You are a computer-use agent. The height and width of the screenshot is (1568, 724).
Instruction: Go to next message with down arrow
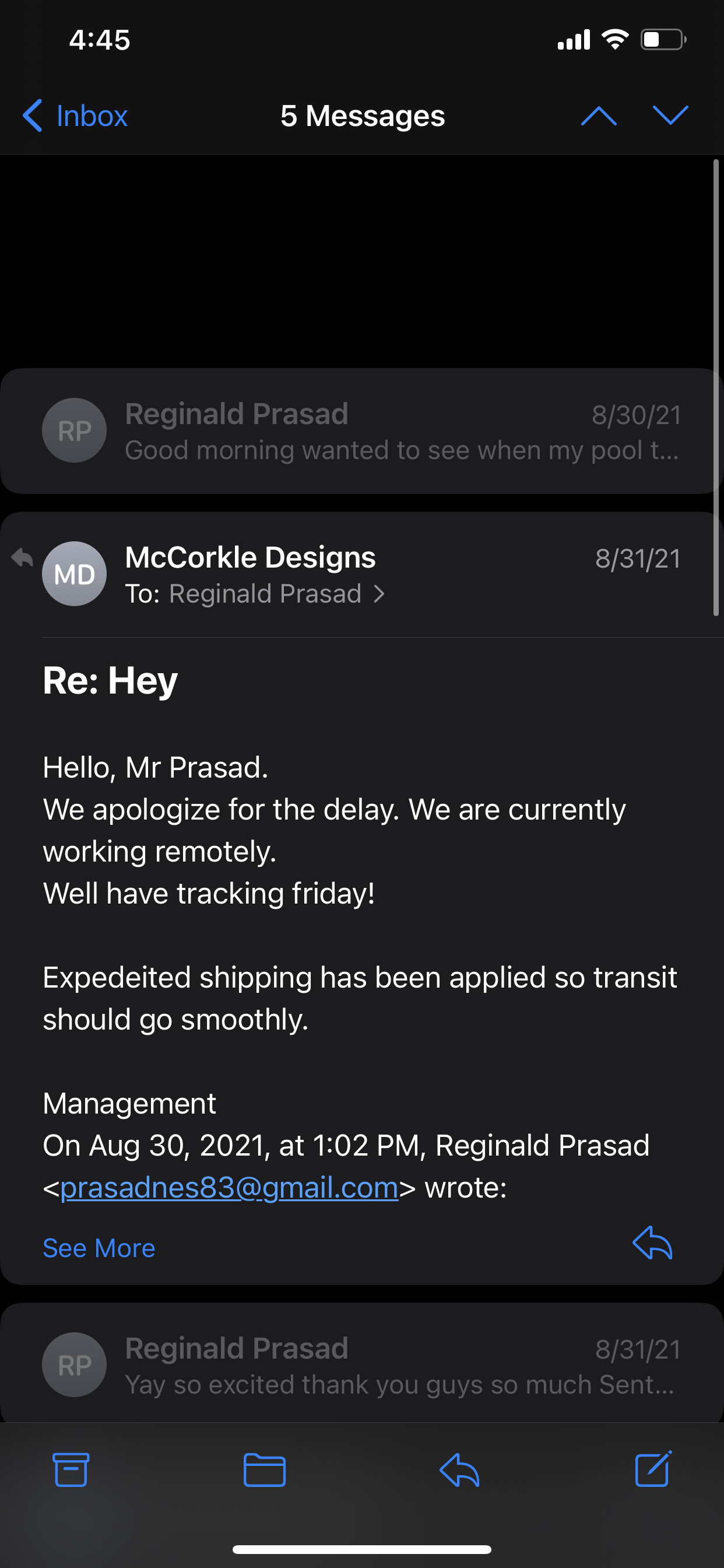coord(670,116)
